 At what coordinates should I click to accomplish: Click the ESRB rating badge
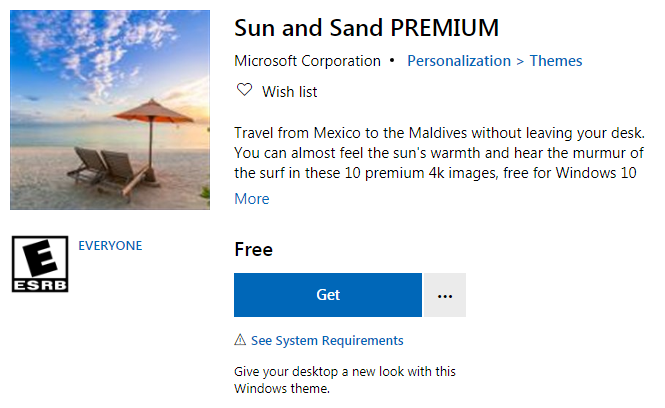point(40,265)
